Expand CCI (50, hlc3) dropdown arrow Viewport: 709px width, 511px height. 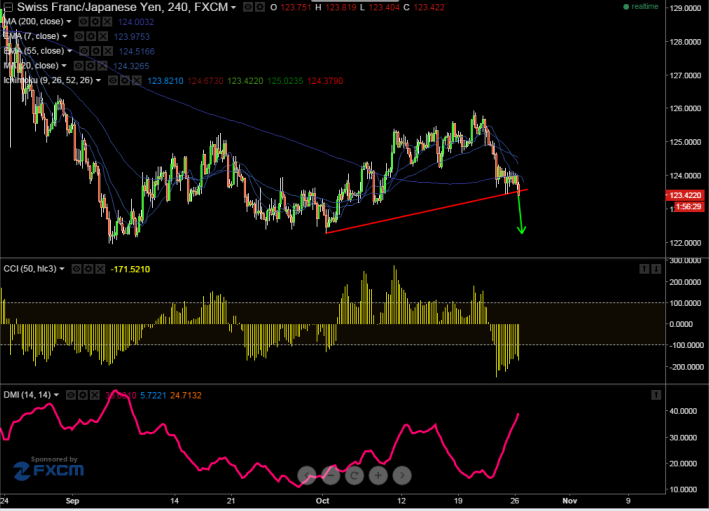[x=62, y=269]
